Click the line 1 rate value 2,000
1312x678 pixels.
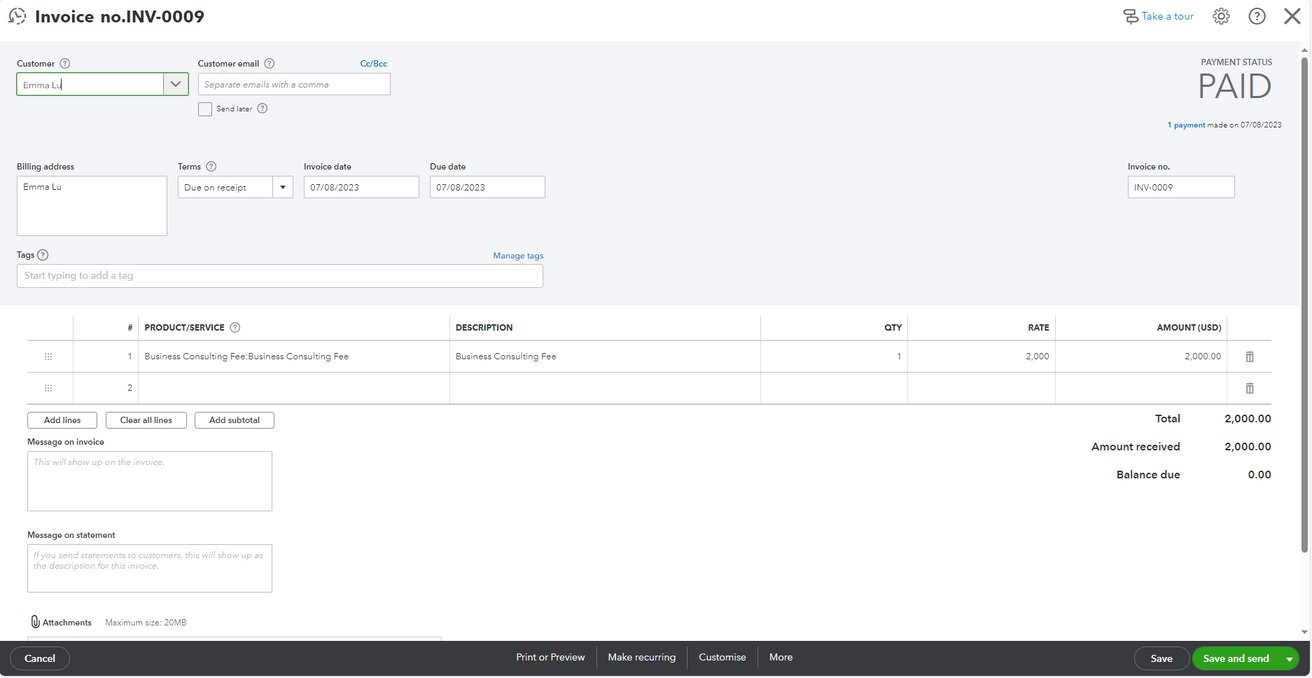click(1037, 357)
